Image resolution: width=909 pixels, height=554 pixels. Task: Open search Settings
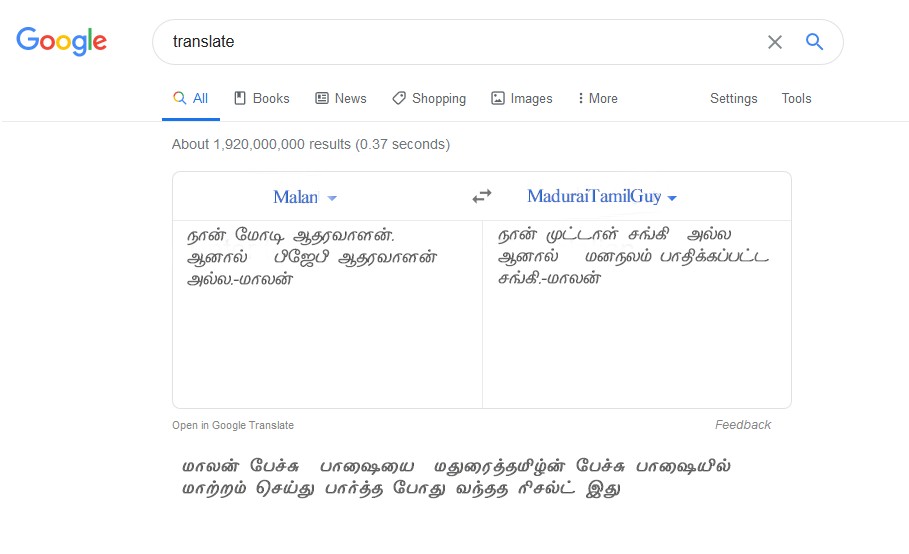click(733, 99)
